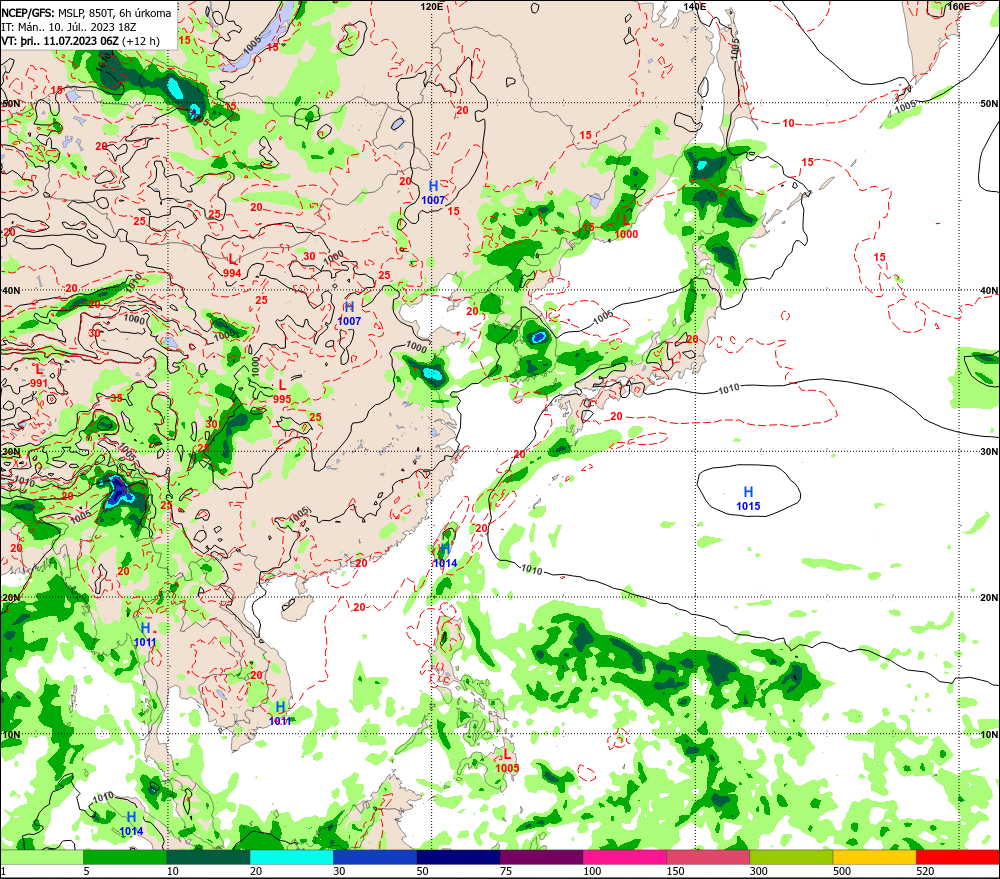Click the red '35' temperature contour label

click(116, 398)
